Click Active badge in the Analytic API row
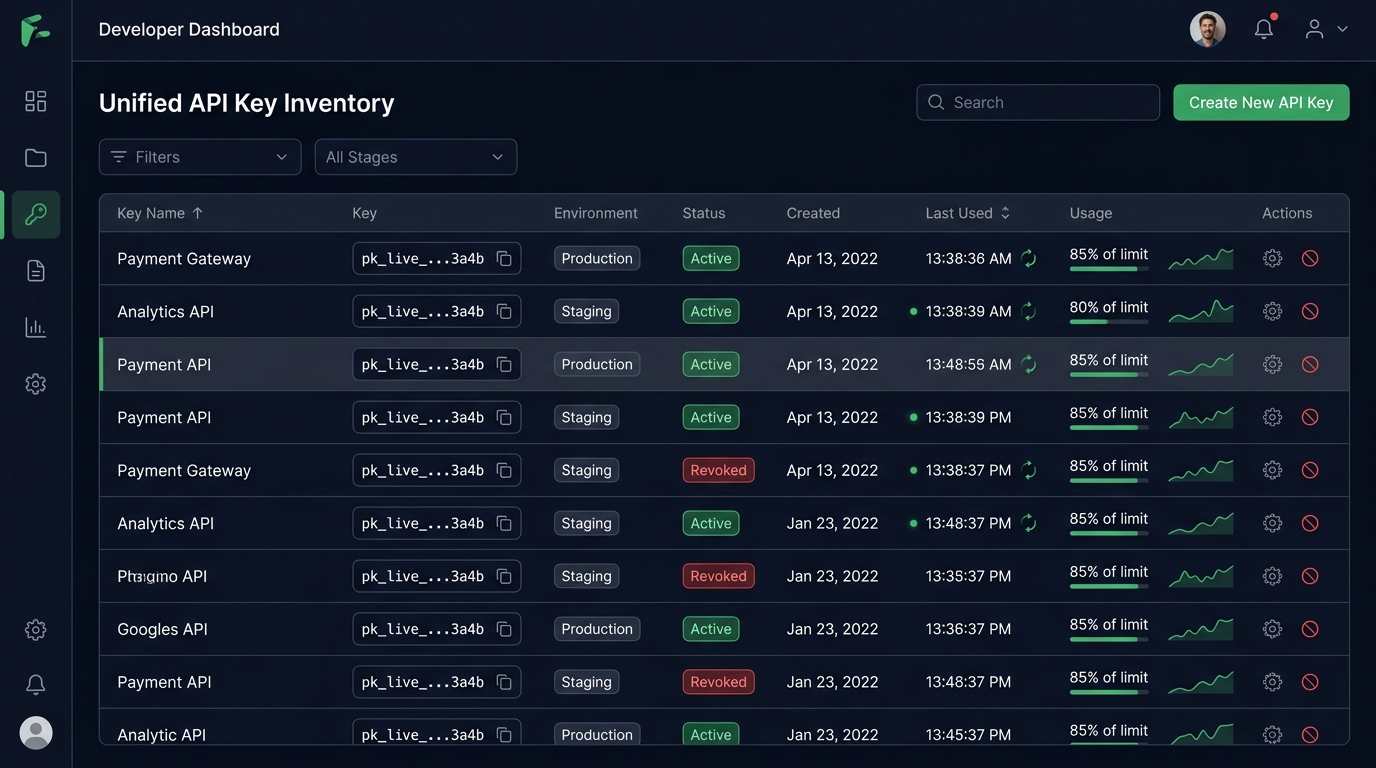 tap(711, 735)
